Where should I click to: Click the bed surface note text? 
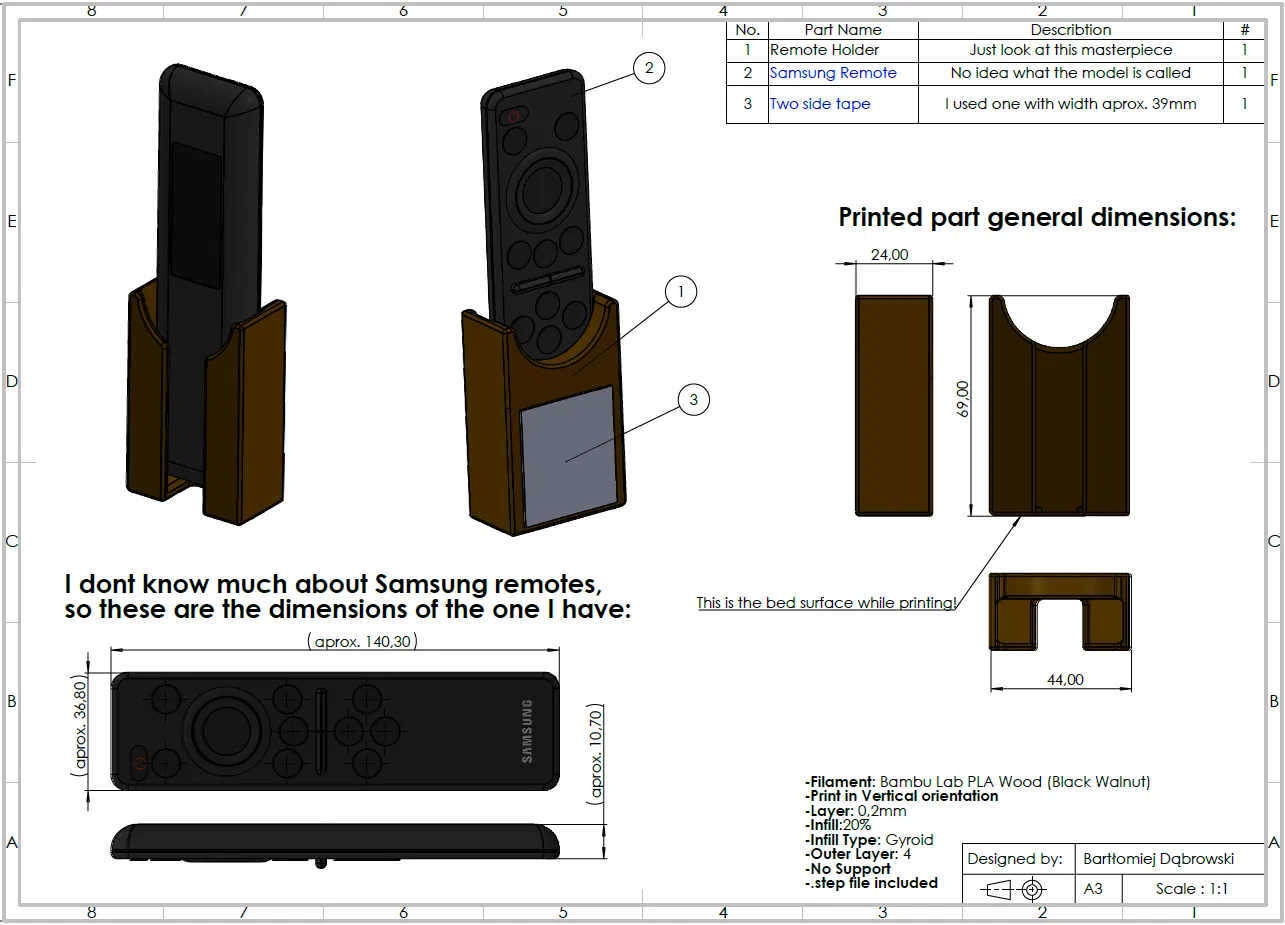pyautogui.click(x=826, y=603)
